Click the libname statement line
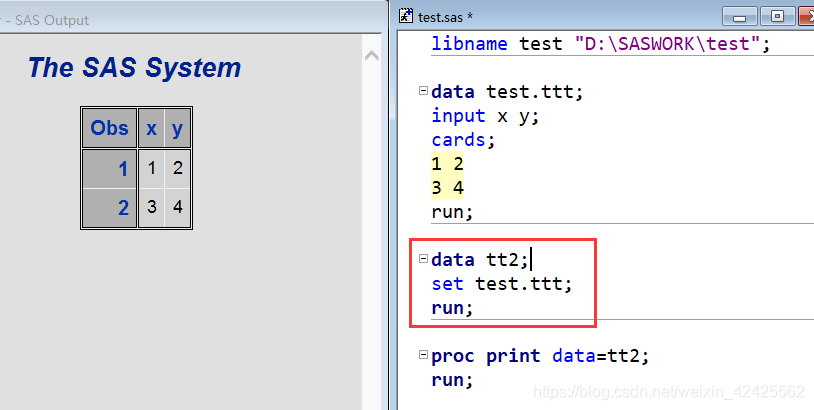 (x=601, y=44)
